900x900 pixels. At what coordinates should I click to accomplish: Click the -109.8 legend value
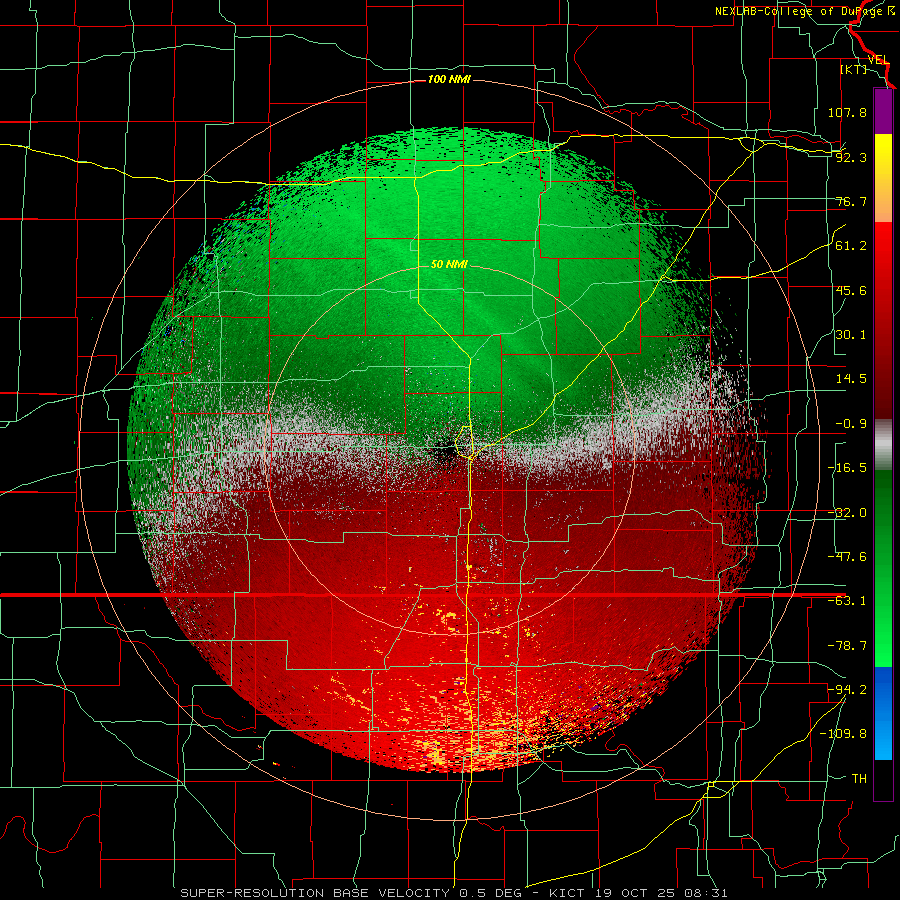click(x=843, y=734)
